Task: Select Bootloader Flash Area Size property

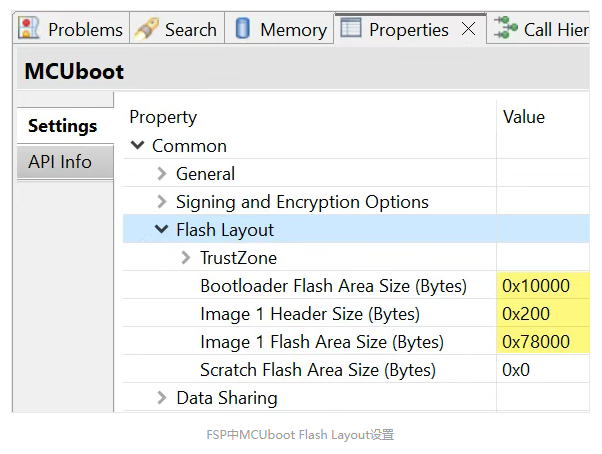Action: pyautogui.click(x=333, y=286)
